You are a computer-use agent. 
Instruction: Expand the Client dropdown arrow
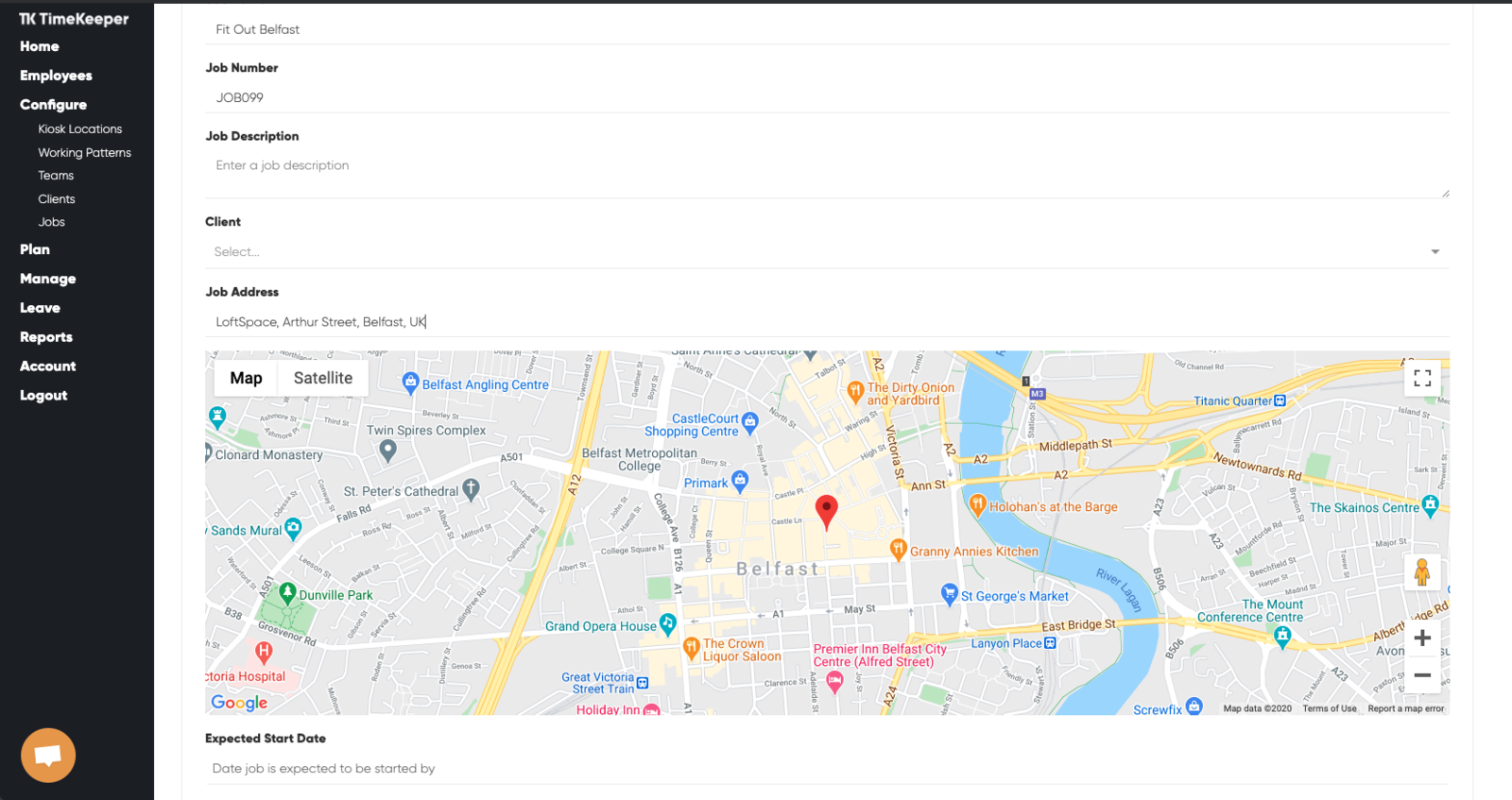click(x=1435, y=251)
